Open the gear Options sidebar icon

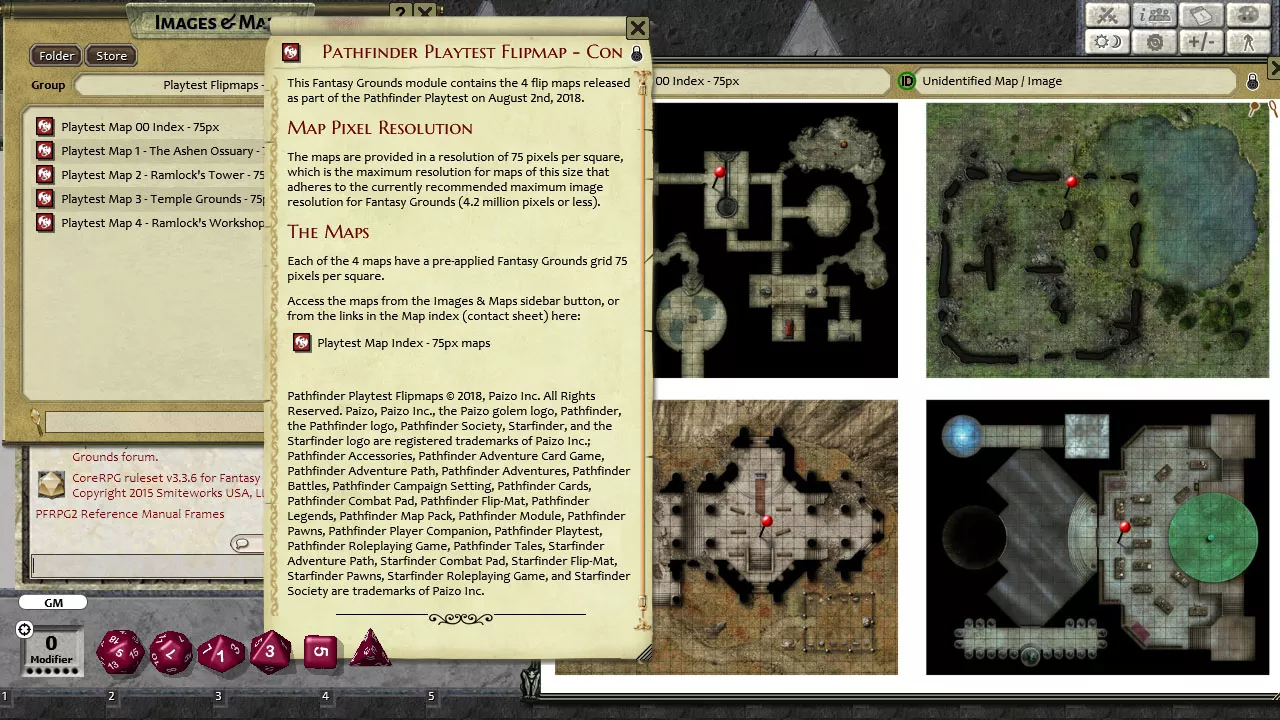coord(1154,42)
